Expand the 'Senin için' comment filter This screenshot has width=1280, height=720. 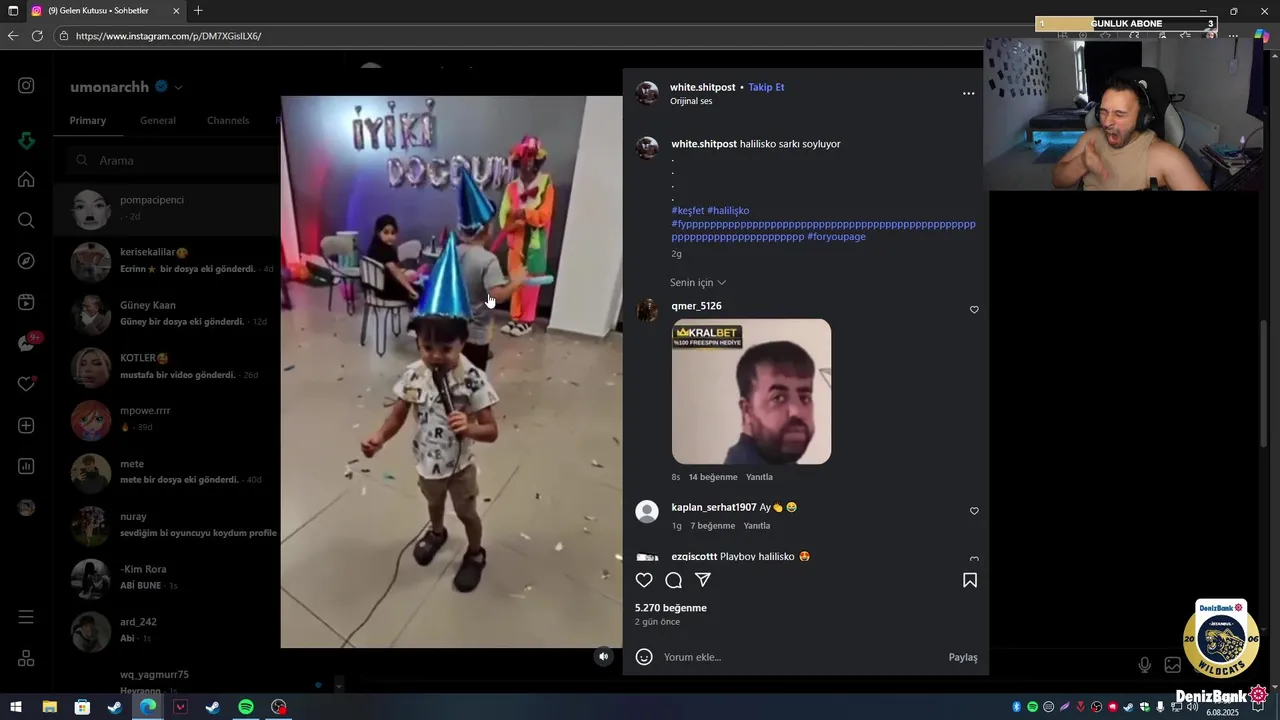click(698, 283)
